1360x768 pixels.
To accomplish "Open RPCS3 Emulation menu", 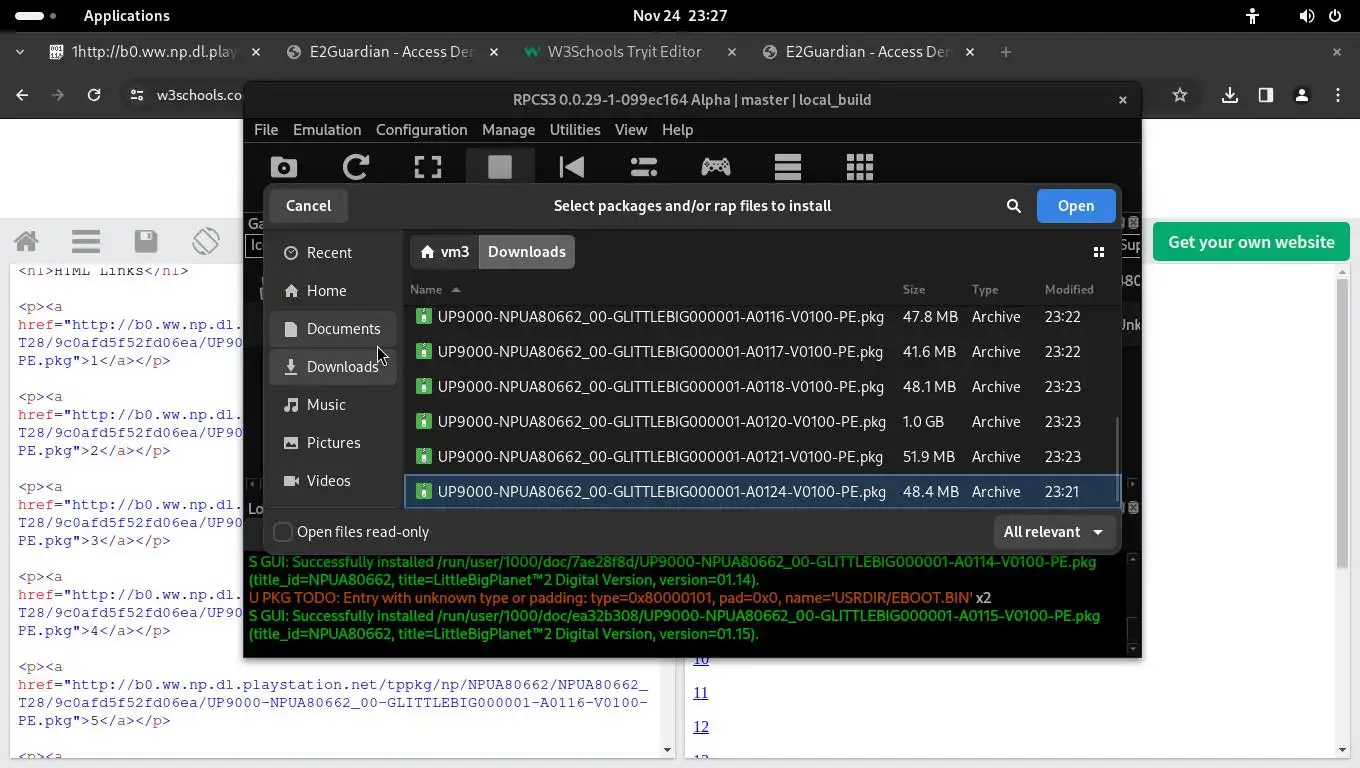I will pyautogui.click(x=327, y=130).
